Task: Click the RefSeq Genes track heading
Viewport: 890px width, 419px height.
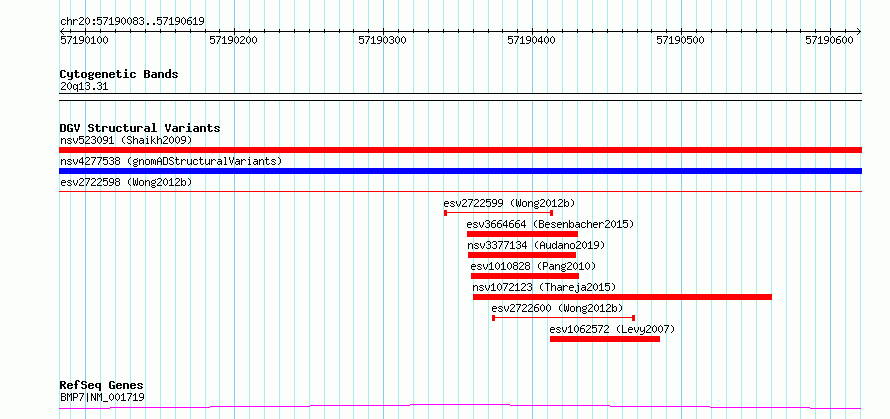Action: coord(102,386)
